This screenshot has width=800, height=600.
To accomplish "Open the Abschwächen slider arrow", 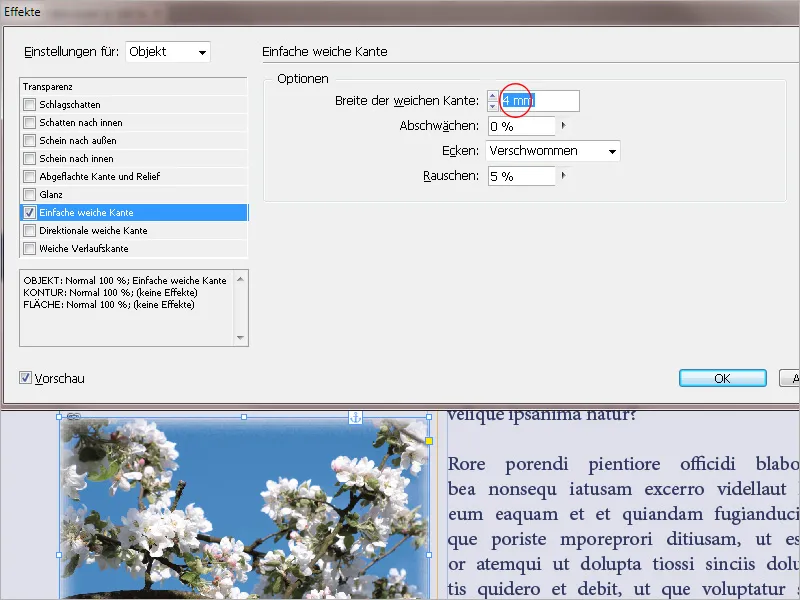I will [x=563, y=126].
